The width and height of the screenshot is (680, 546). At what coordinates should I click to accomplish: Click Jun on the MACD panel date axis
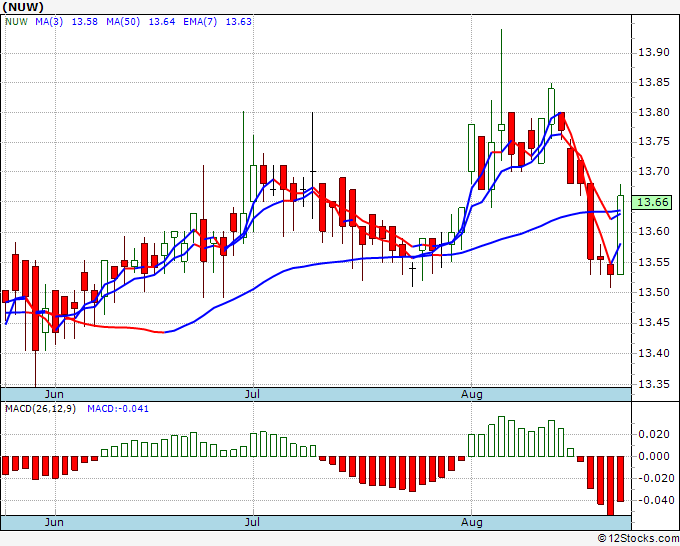pyautogui.click(x=54, y=522)
